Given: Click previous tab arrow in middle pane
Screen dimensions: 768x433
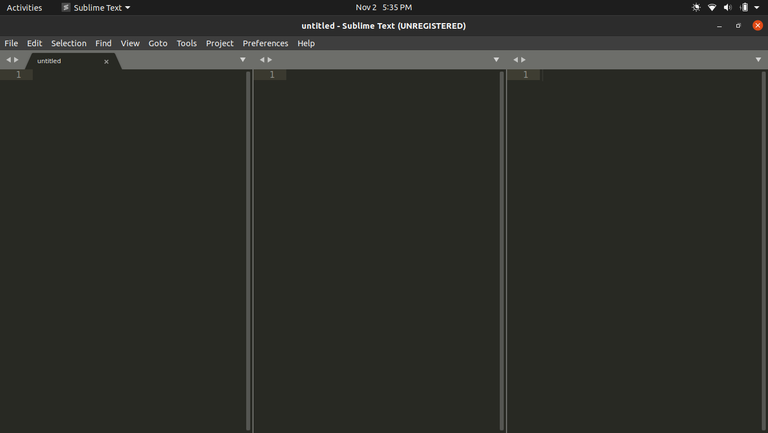Looking at the screenshot, I should 262,60.
